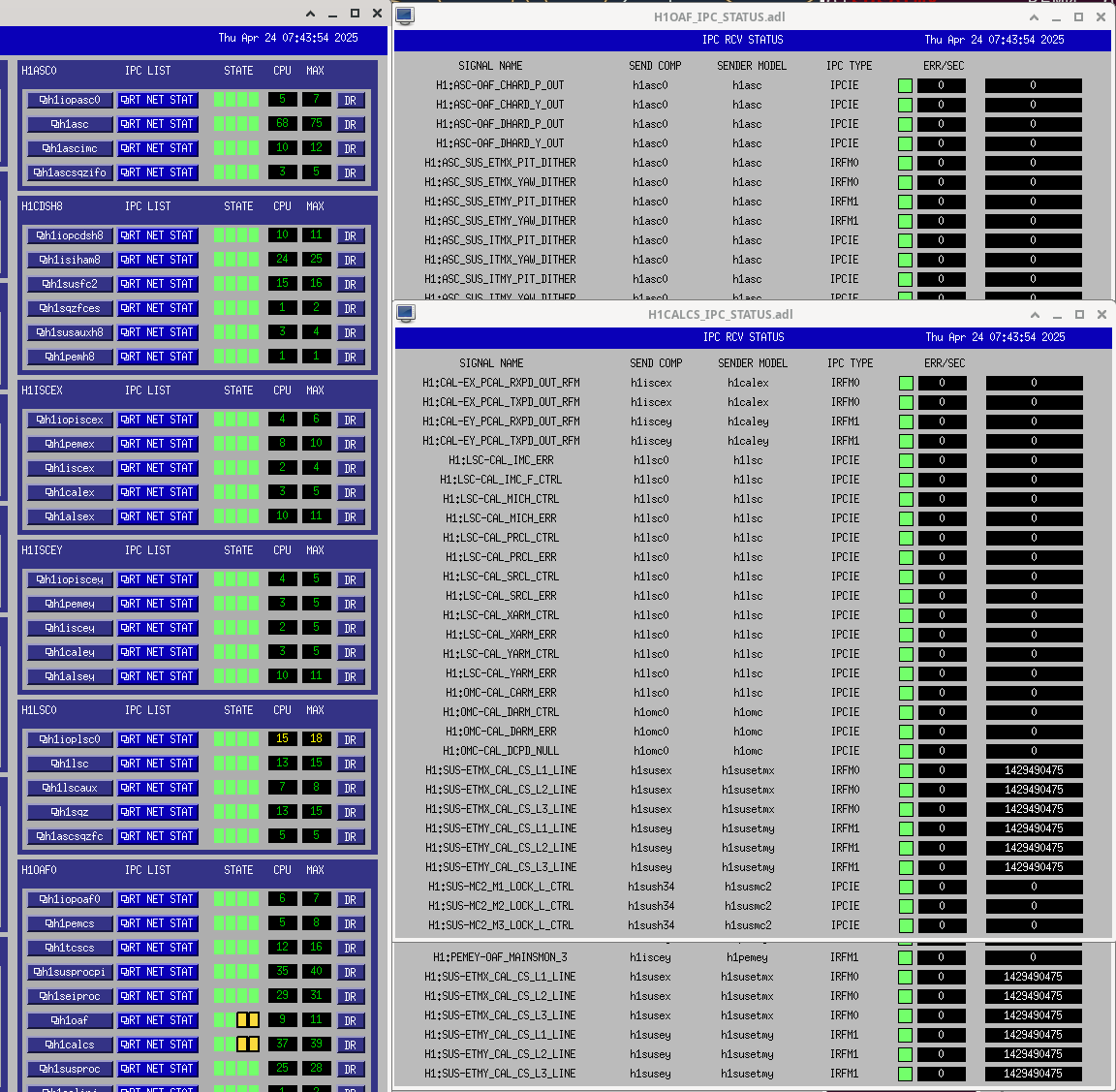Click RT NET STAT for h1ascsqzfc
This screenshot has width=1116, height=1092.
pyautogui.click(x=157, y=836)
